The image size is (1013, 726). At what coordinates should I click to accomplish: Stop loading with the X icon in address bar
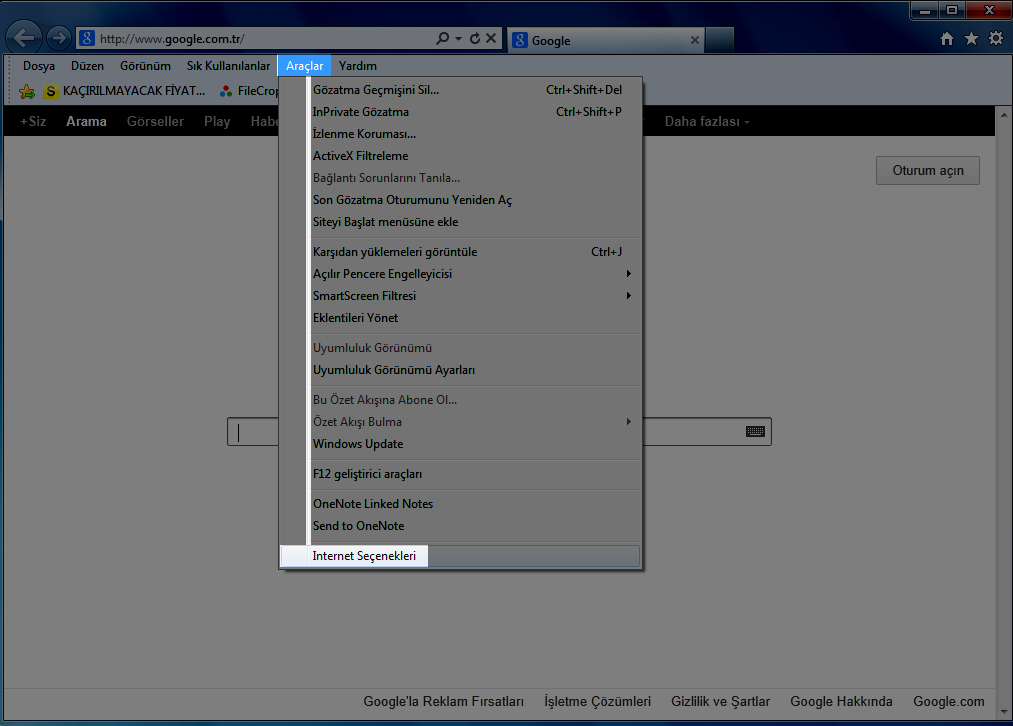click(491, 38)
